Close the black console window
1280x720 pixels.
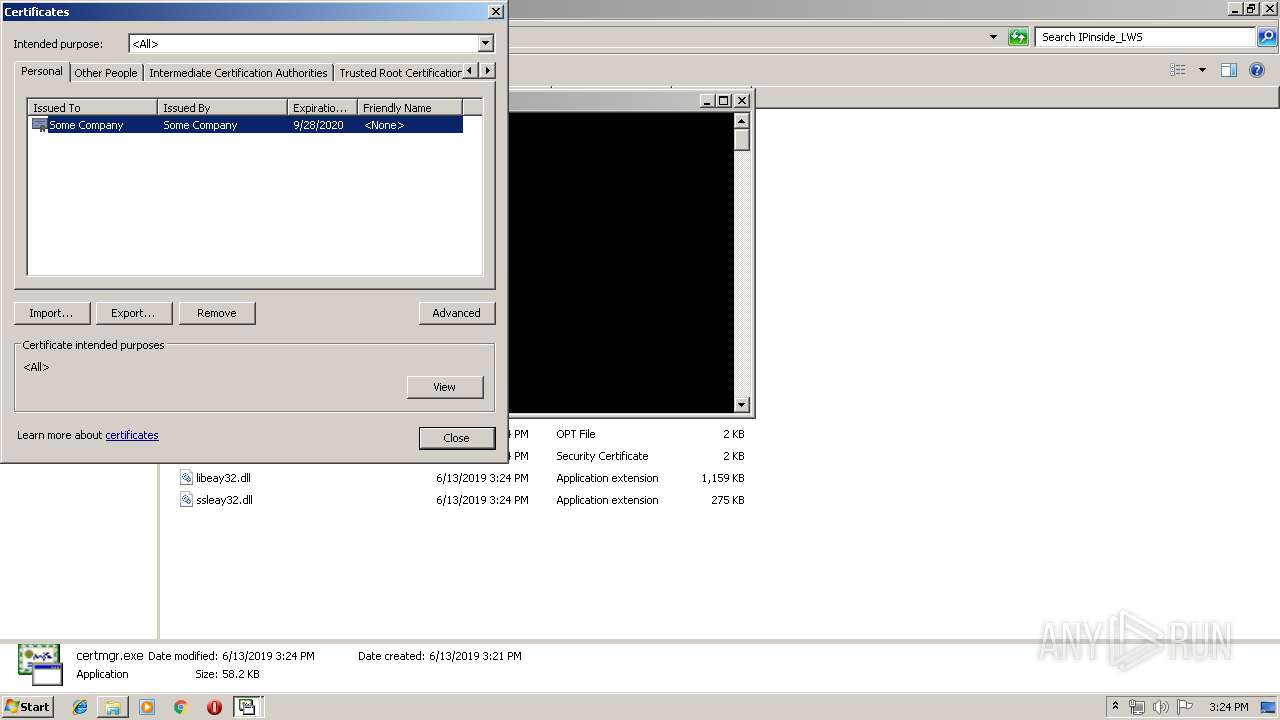coord(742,100)
